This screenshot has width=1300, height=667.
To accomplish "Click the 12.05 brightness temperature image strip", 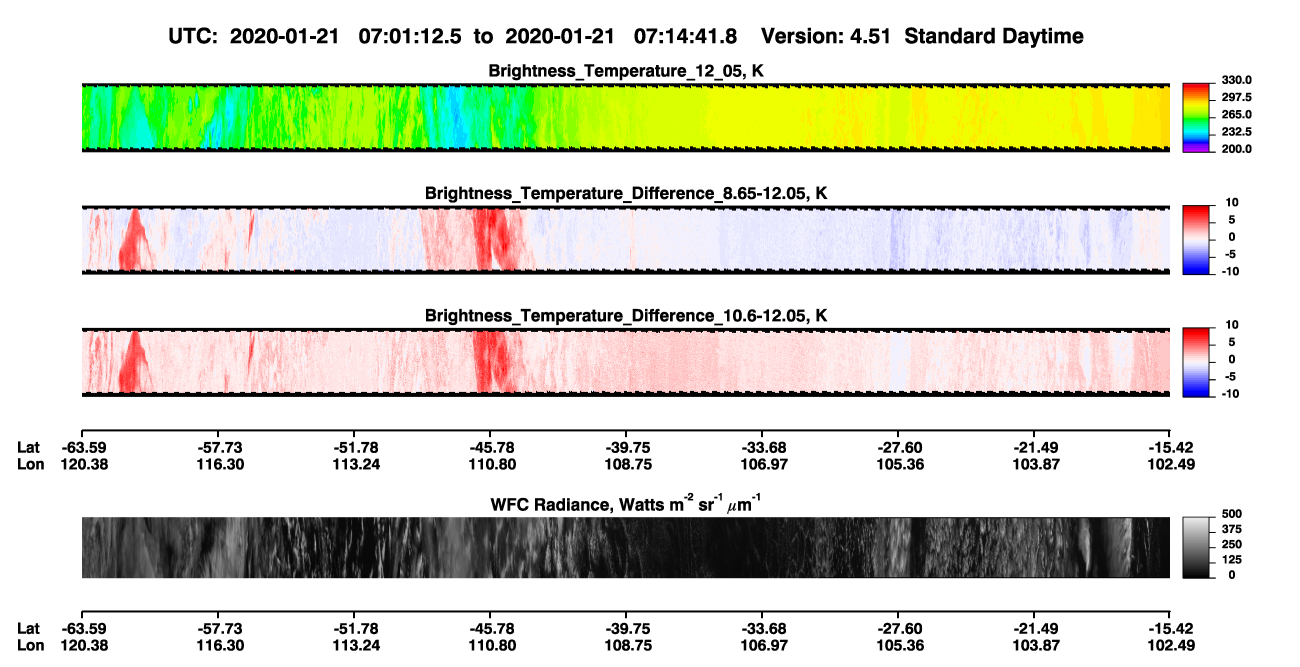I will pyautogui.click(x=626, y=117).
